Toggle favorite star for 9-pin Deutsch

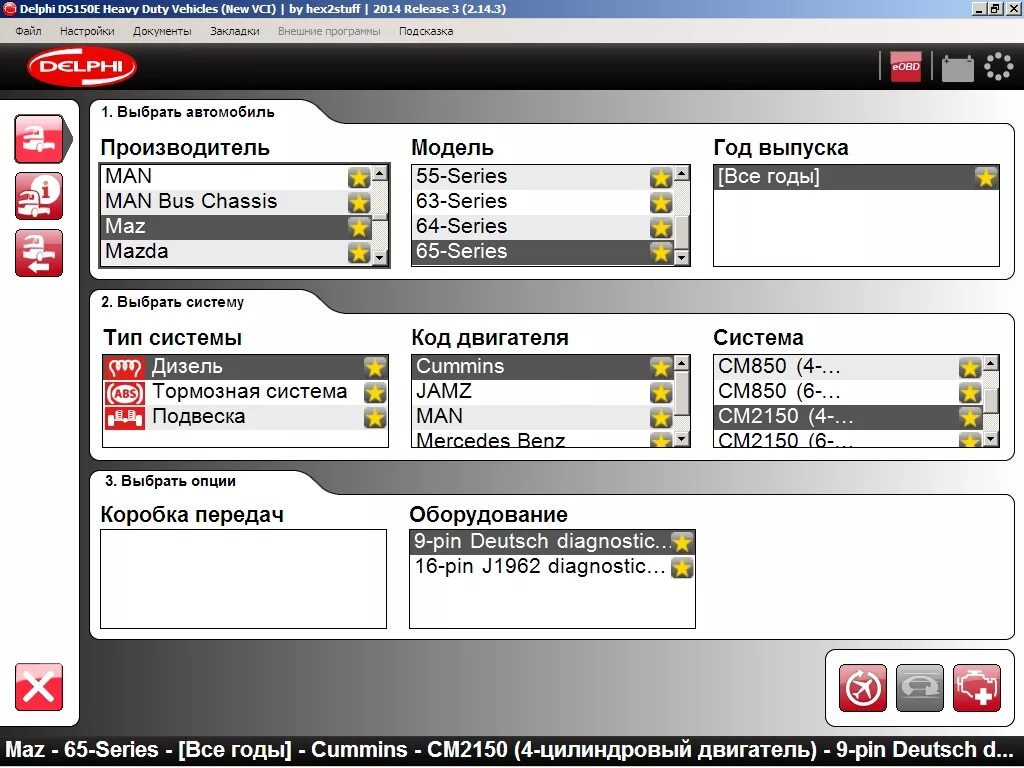coord(682,542)
